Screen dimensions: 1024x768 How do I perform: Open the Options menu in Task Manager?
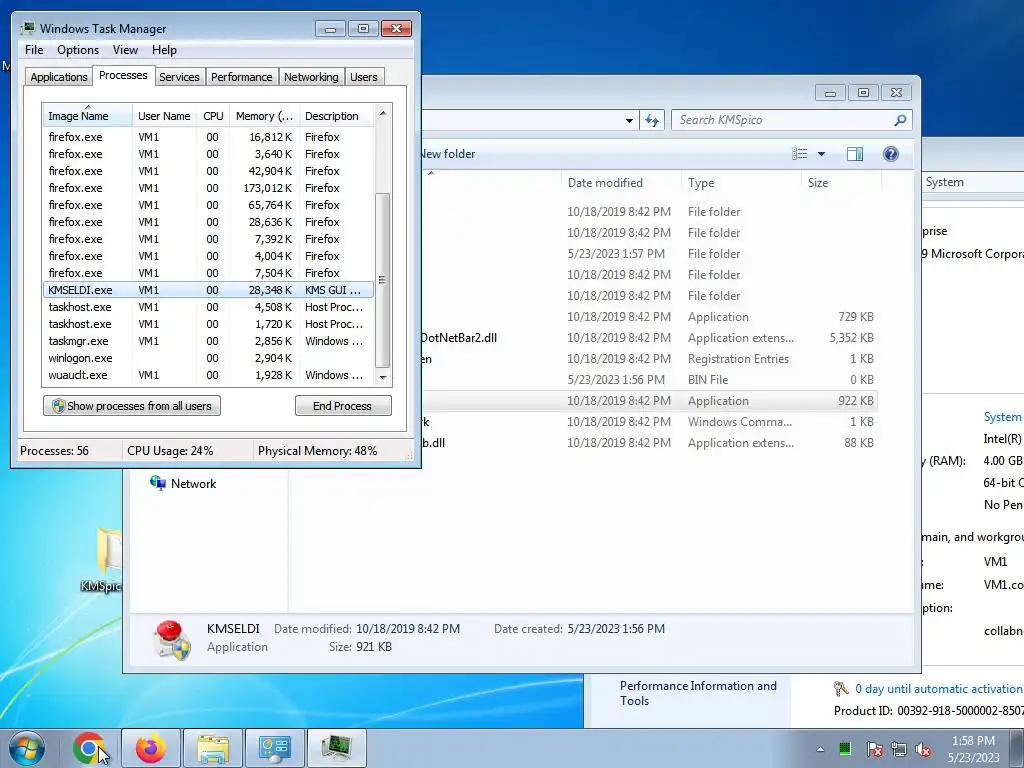click(78, 50)
